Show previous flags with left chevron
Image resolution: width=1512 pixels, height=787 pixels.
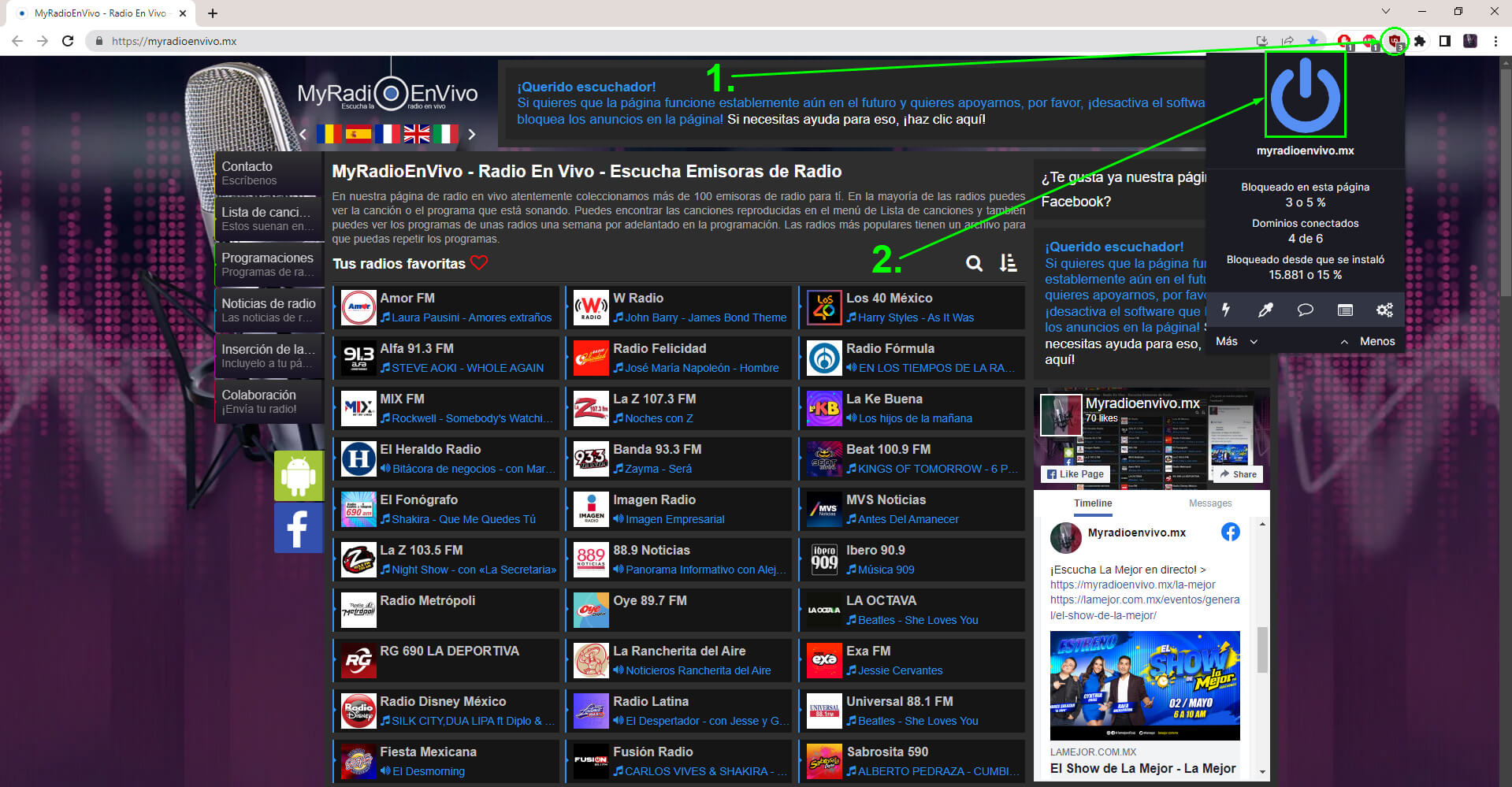(303, 134)
